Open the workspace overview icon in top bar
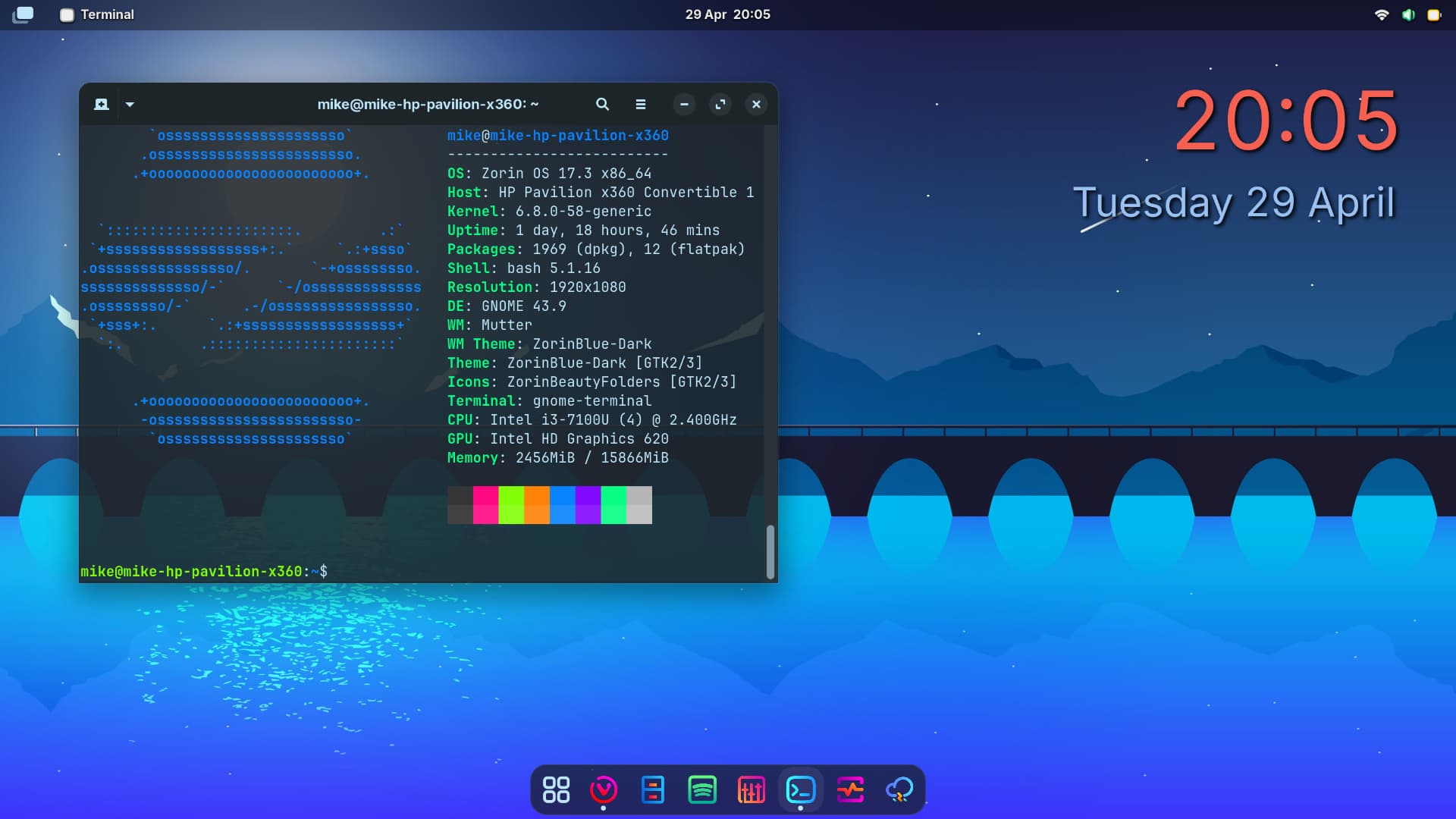 (24, 14)
